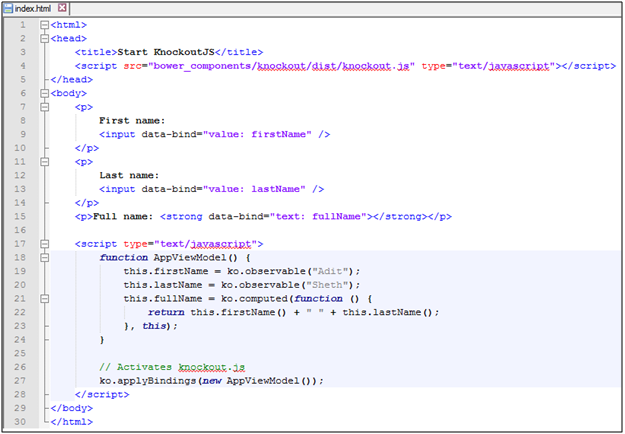Click the </head> closing tag
625x434 pixels.
tap(72, 80)
